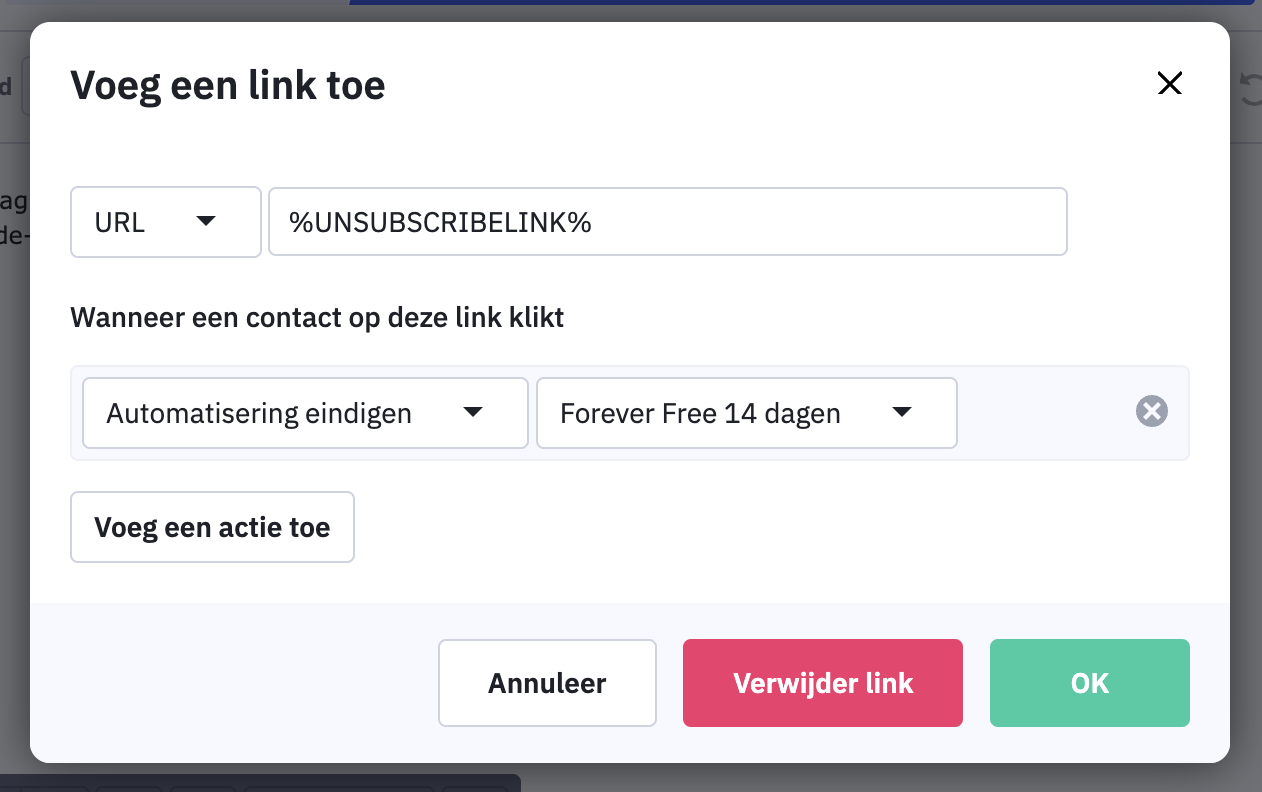Viewport: 1262px width, 792px height.
Task: Click the dimmed backdrop left of dialog
Action: coord(14,450)
